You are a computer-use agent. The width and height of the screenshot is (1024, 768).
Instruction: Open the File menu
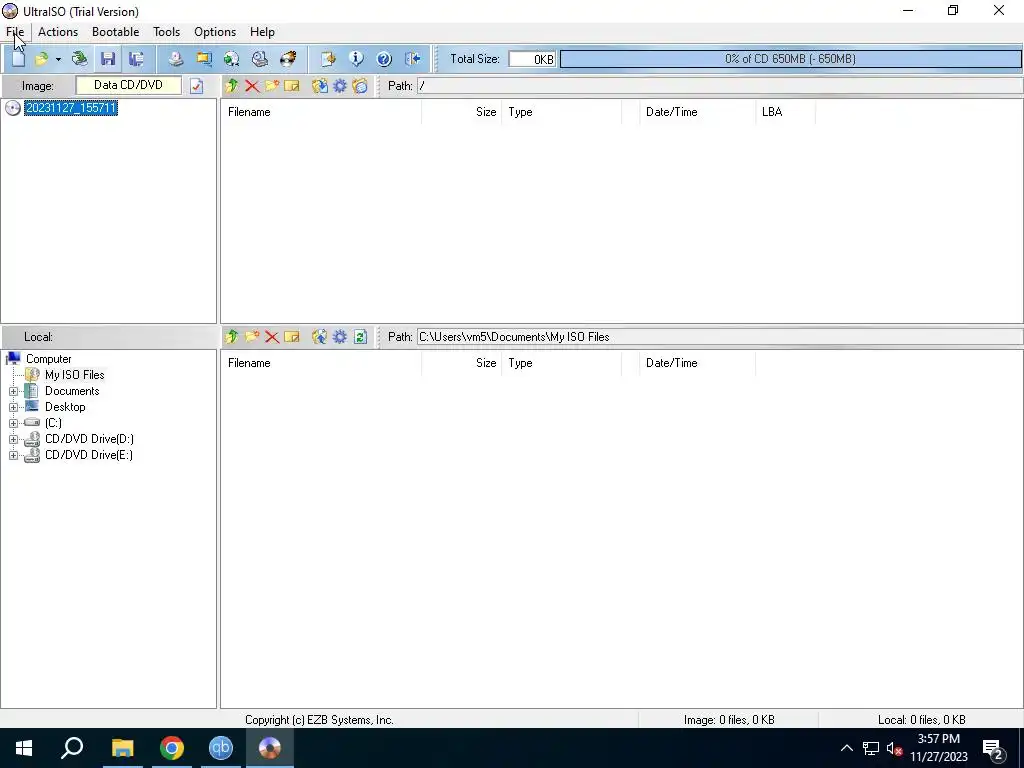point(15,32)
